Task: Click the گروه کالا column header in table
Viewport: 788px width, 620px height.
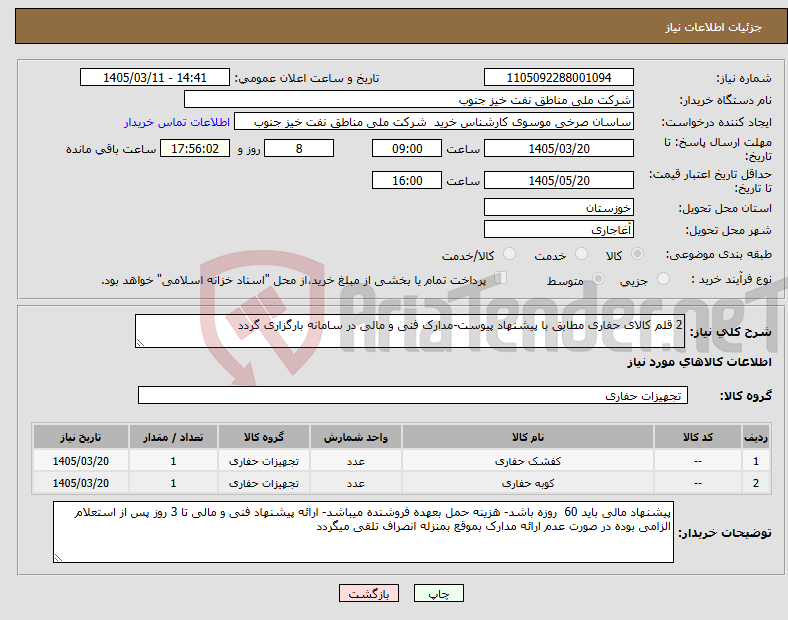Action: [x=264, y=437]
